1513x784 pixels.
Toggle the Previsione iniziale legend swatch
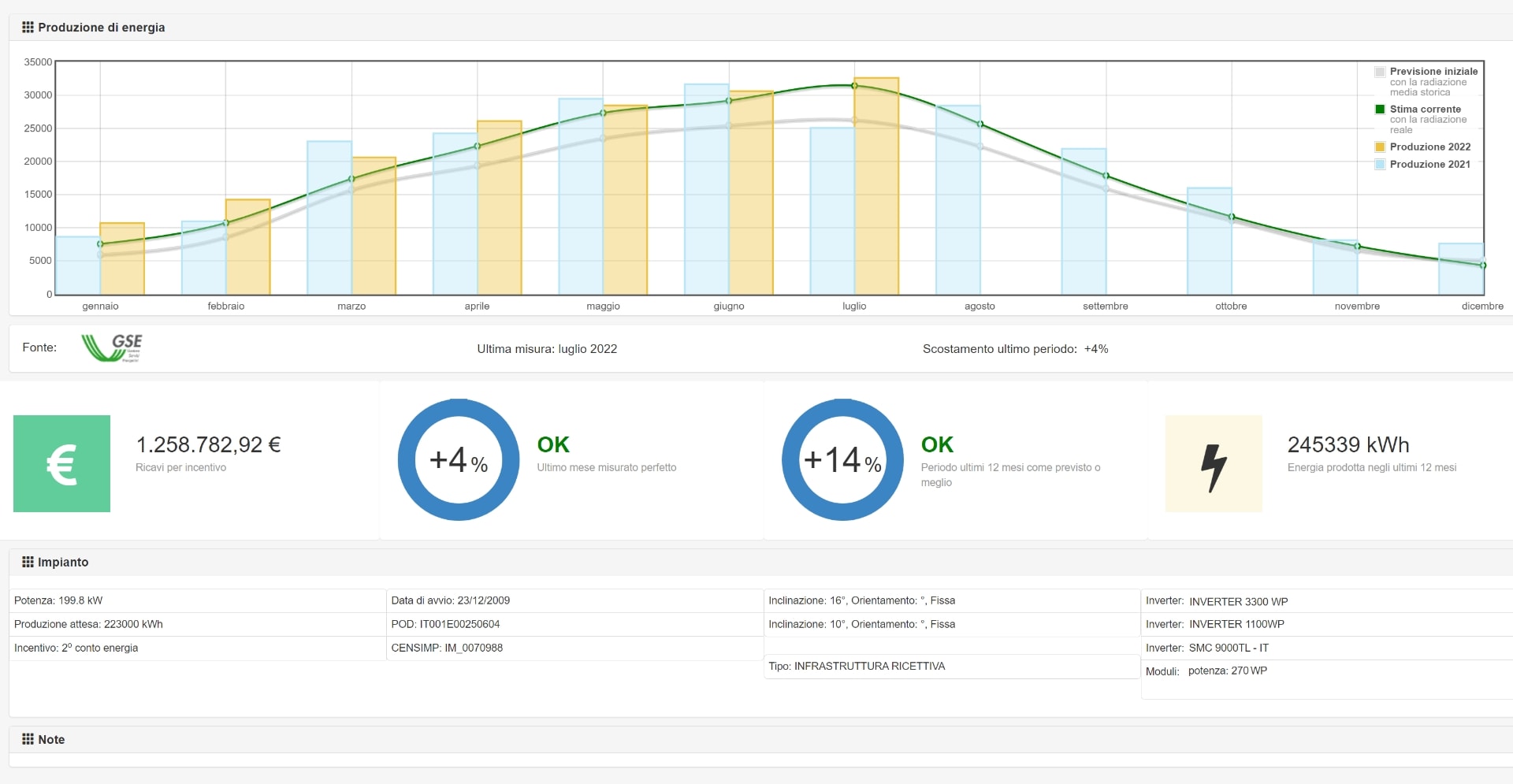coord(1380,72)
